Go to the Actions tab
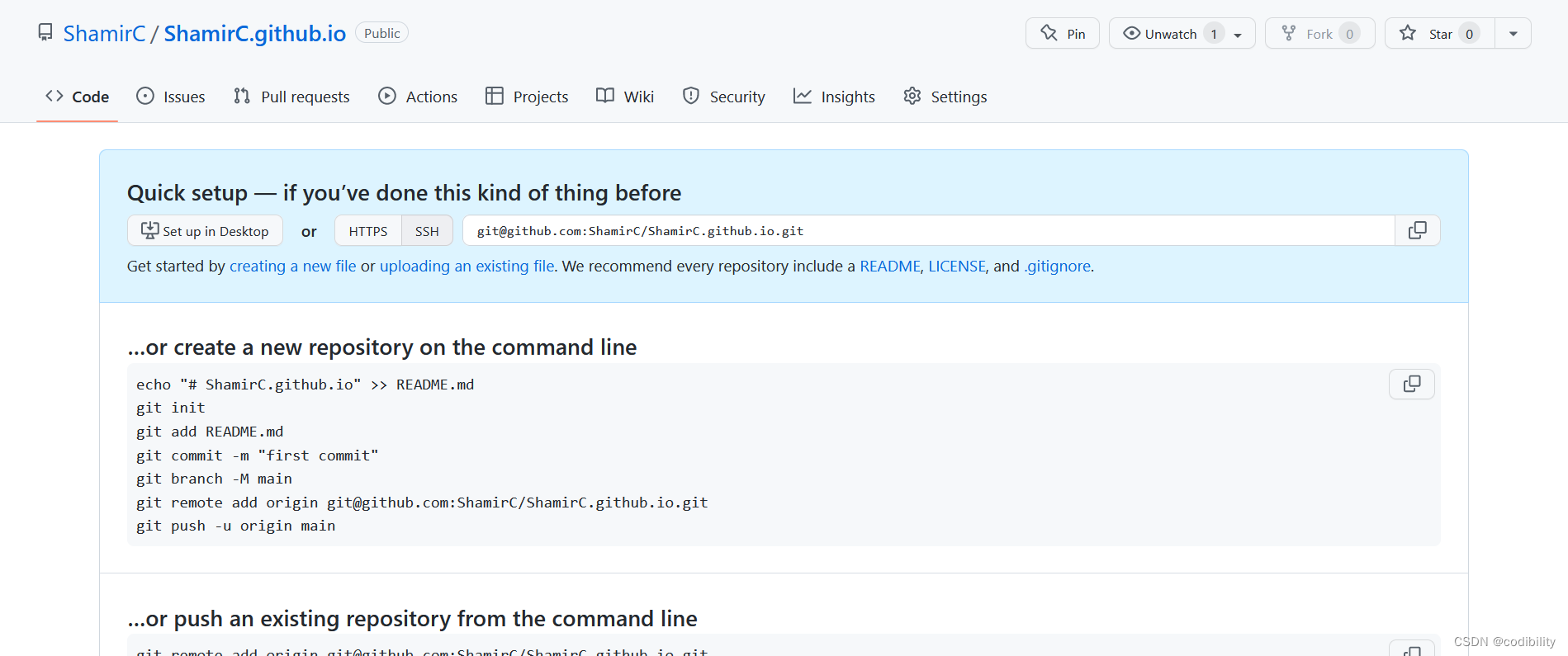Image resolution: width=1568 pixels, height=656 pixels. pos(418,97)
